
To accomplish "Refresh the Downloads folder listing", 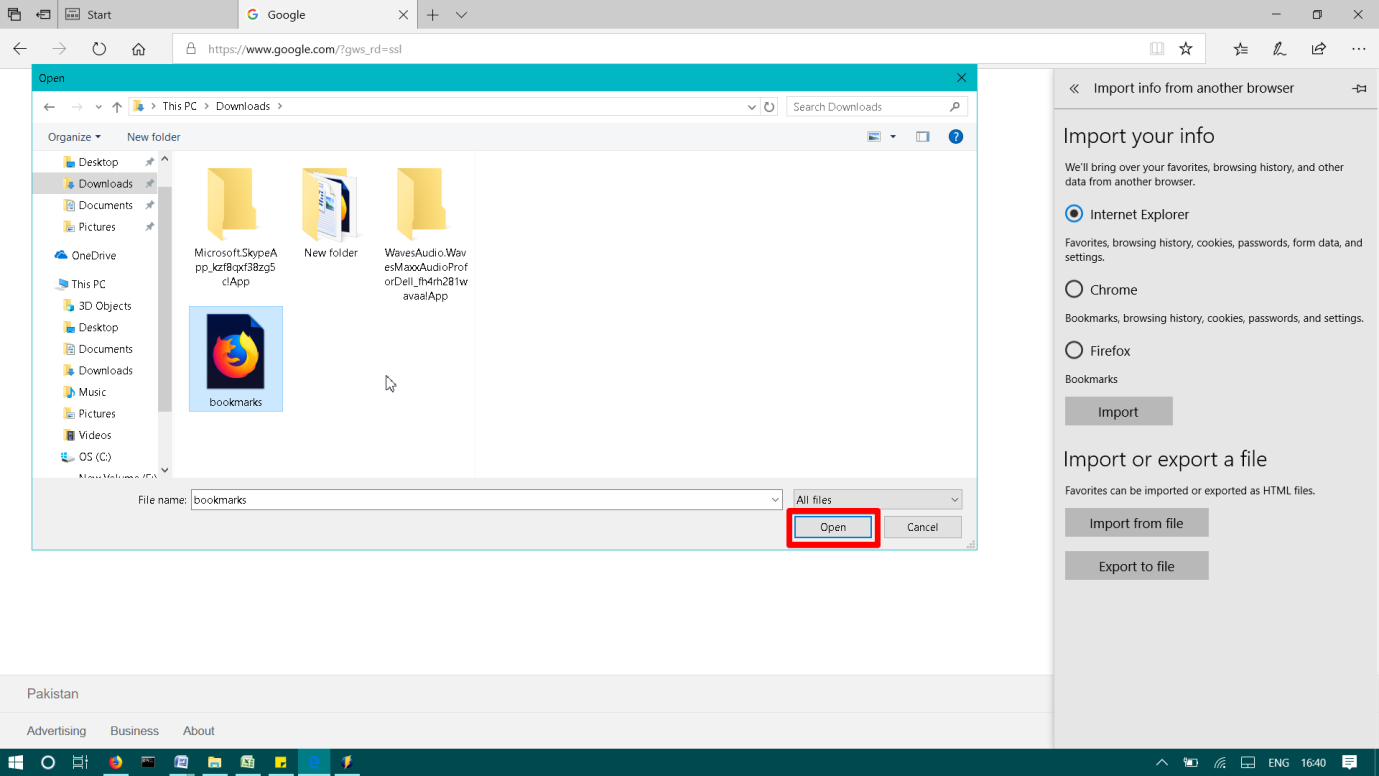I will 769,107.
